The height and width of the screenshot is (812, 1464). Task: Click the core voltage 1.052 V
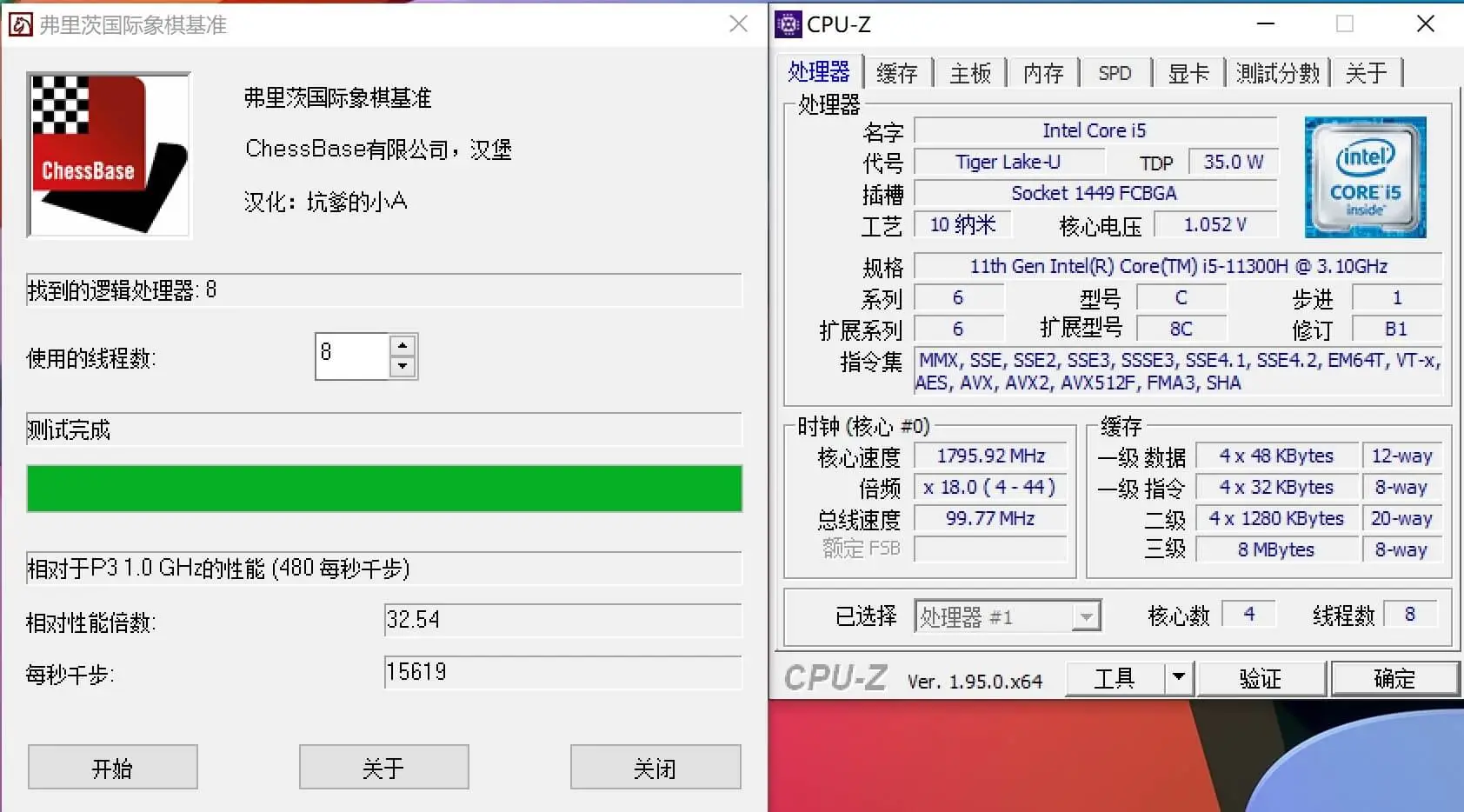click(1215, 225)
